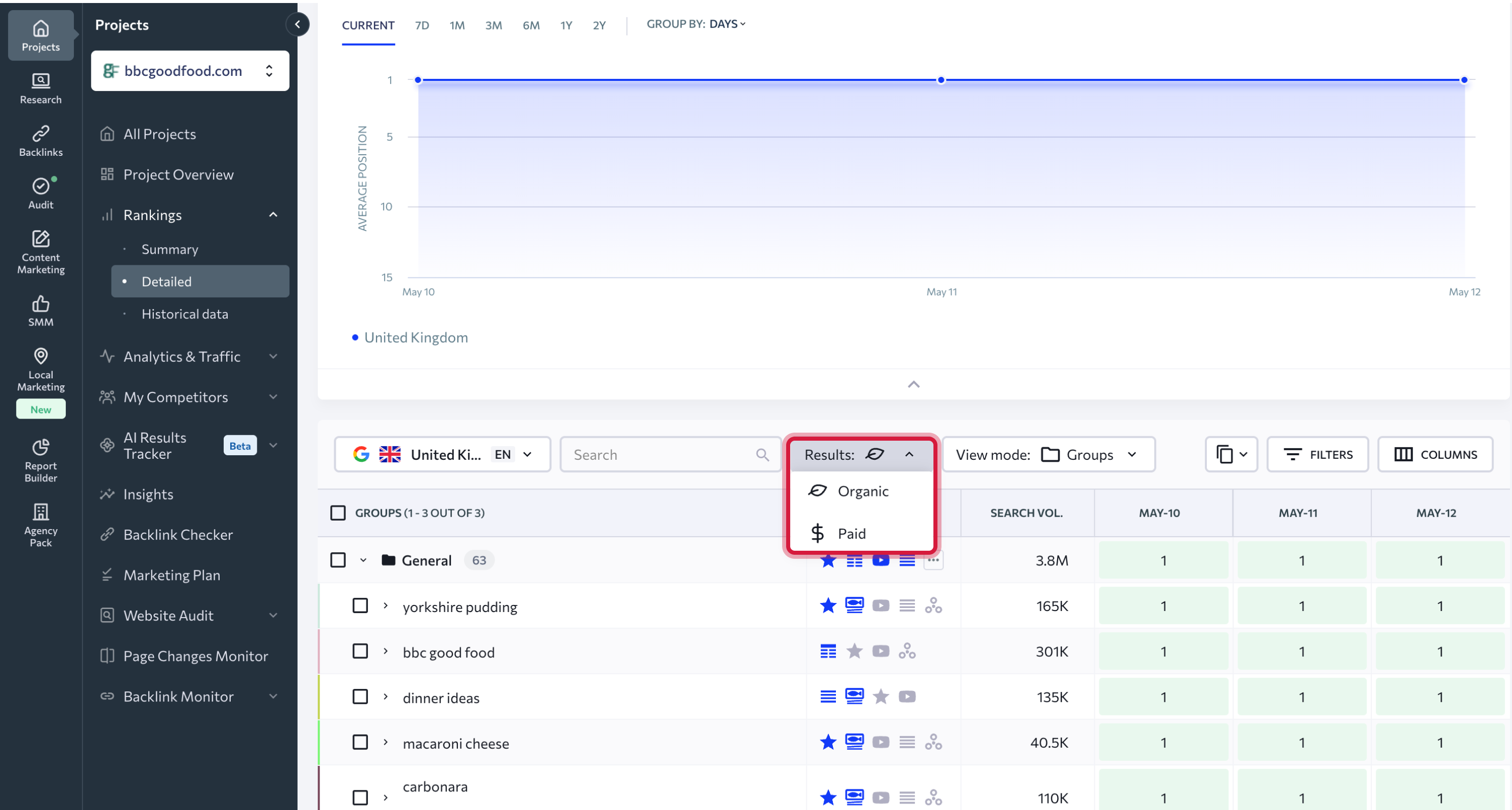Image resolution: width=1512 pixels, height=810 pixels.
Task: Switch to the 1Y time range tab
Action: tap(566, 25)
